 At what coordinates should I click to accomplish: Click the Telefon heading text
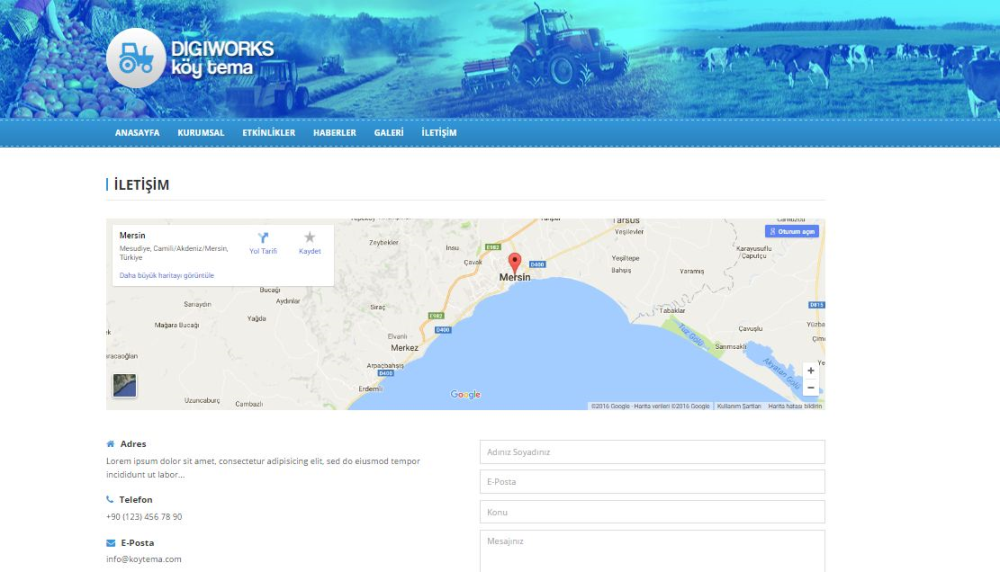pyautogui.click(x=136, y=499)
